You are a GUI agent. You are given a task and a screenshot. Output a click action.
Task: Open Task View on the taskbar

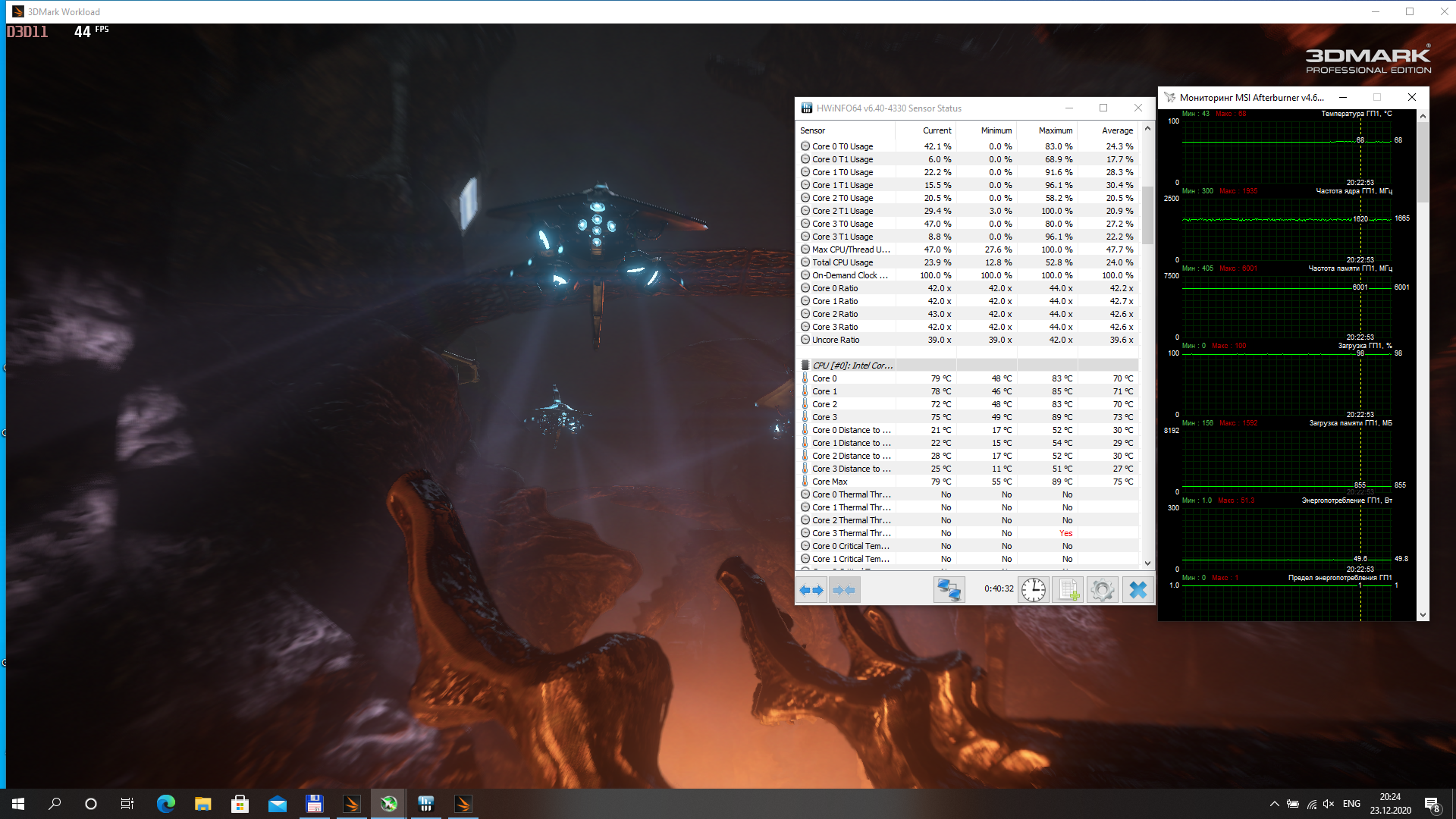127,804
